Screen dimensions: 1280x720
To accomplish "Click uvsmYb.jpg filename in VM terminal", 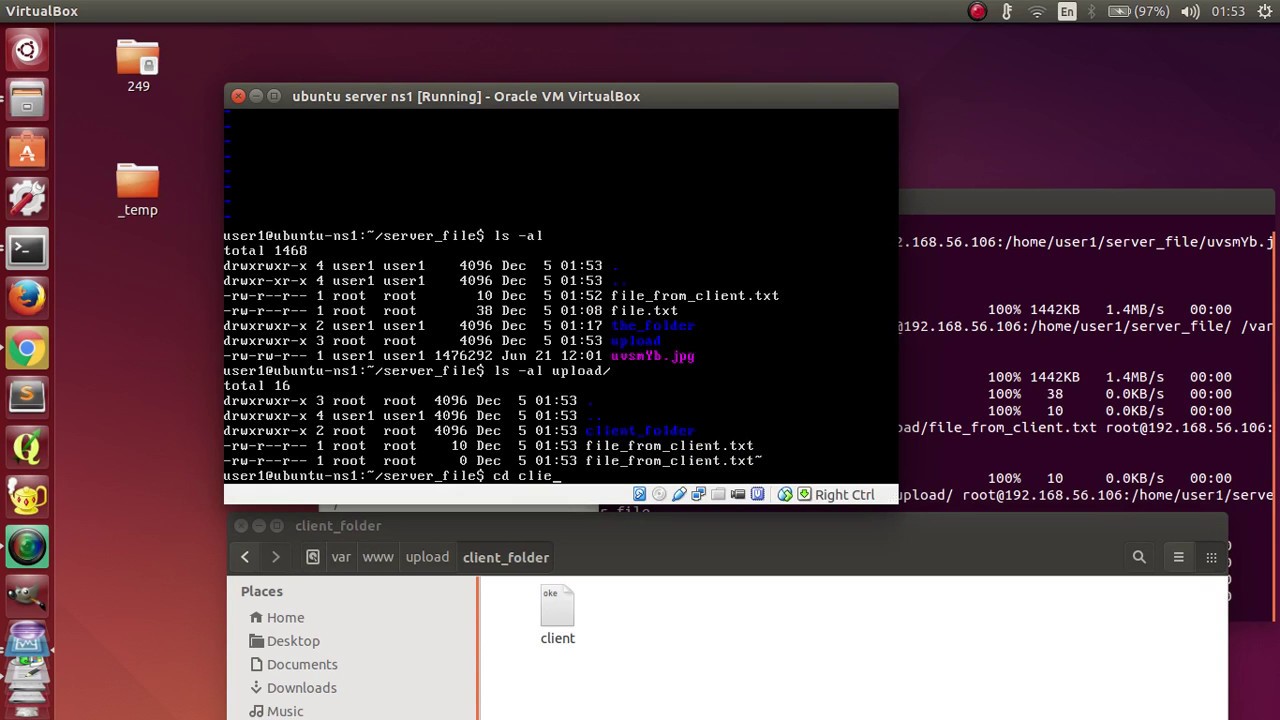I will coord(652,356).
